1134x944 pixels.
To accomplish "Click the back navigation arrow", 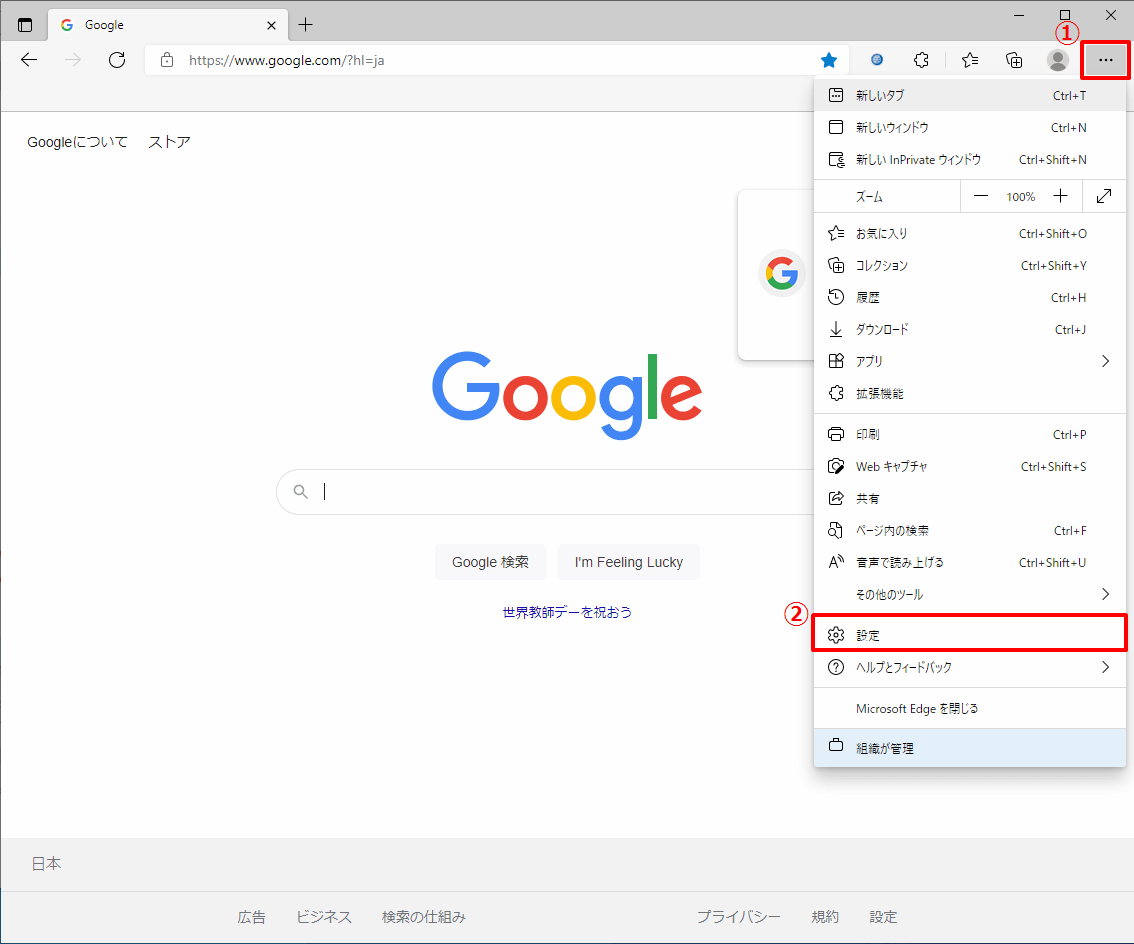I will pyautogui.click(x=28, y=60).
